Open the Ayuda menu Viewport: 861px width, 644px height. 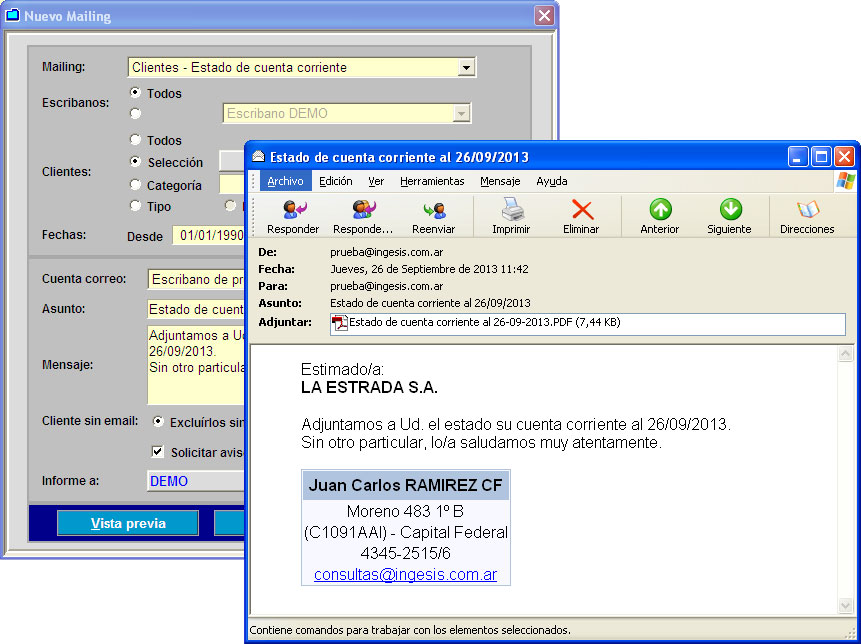click(x=552, y=181)
